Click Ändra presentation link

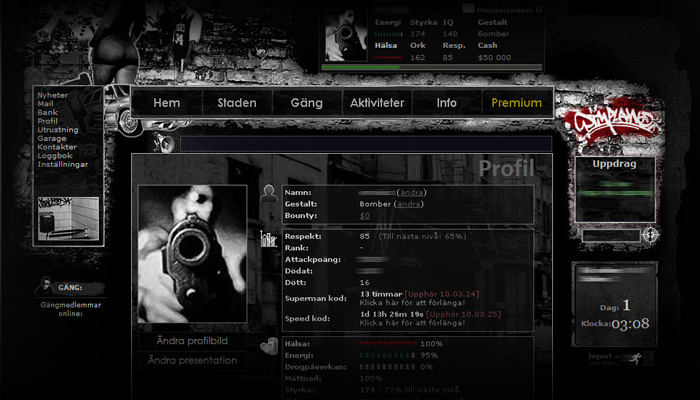(192, 360)
